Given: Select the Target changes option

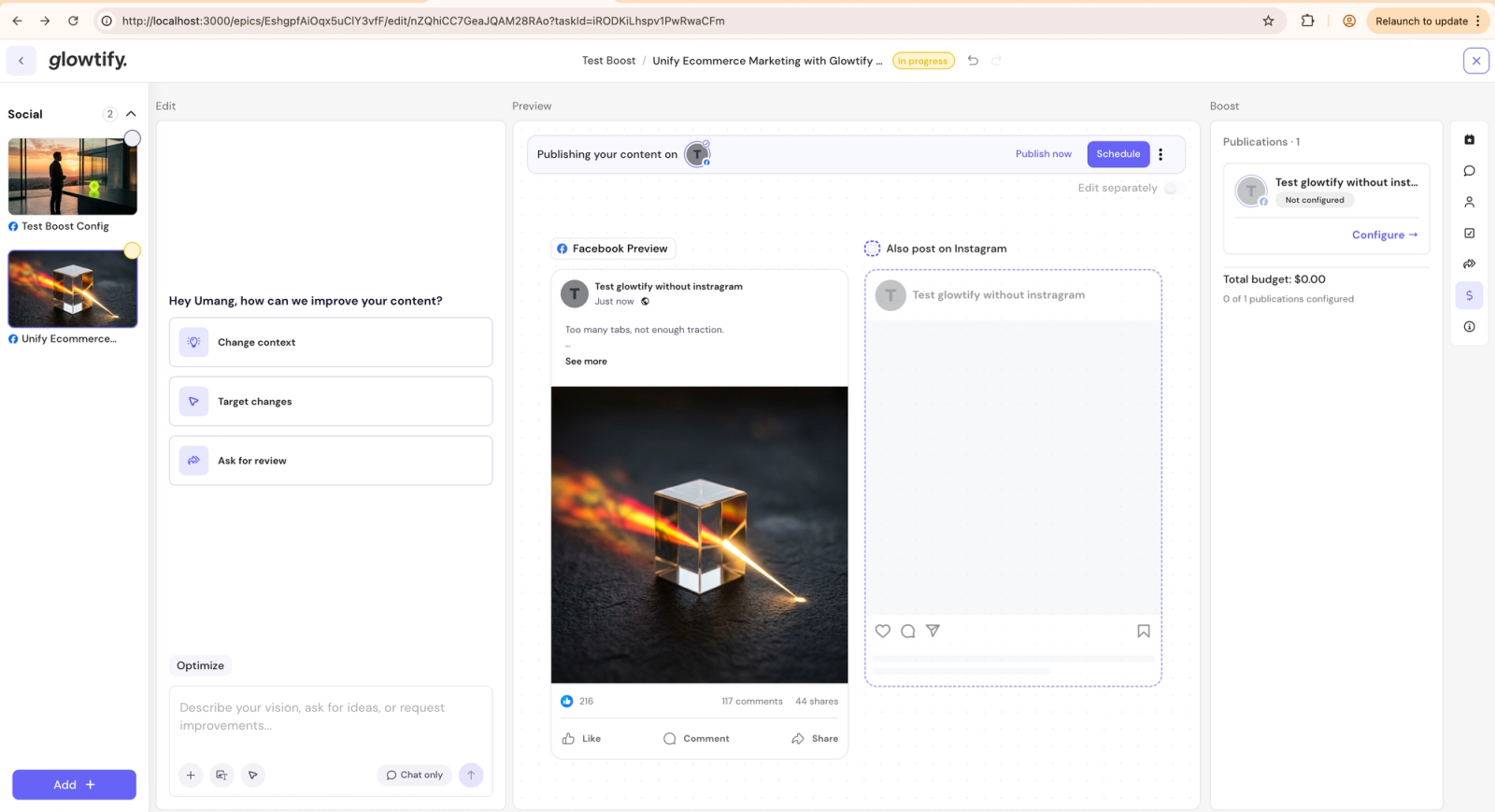Looking at the screenshot, I should tap(331, 402).
